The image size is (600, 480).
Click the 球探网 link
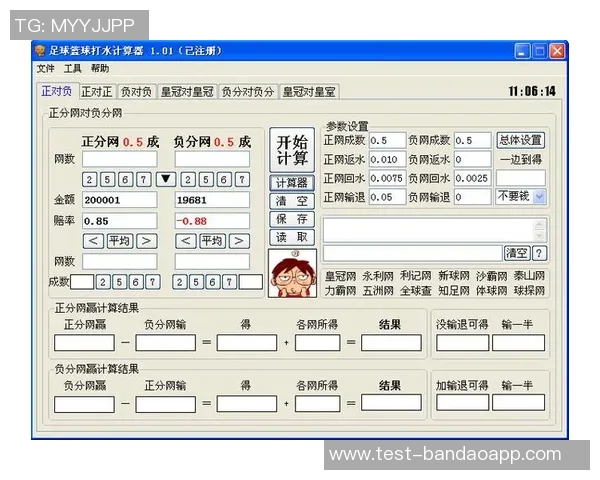click(x=529, y=291)
